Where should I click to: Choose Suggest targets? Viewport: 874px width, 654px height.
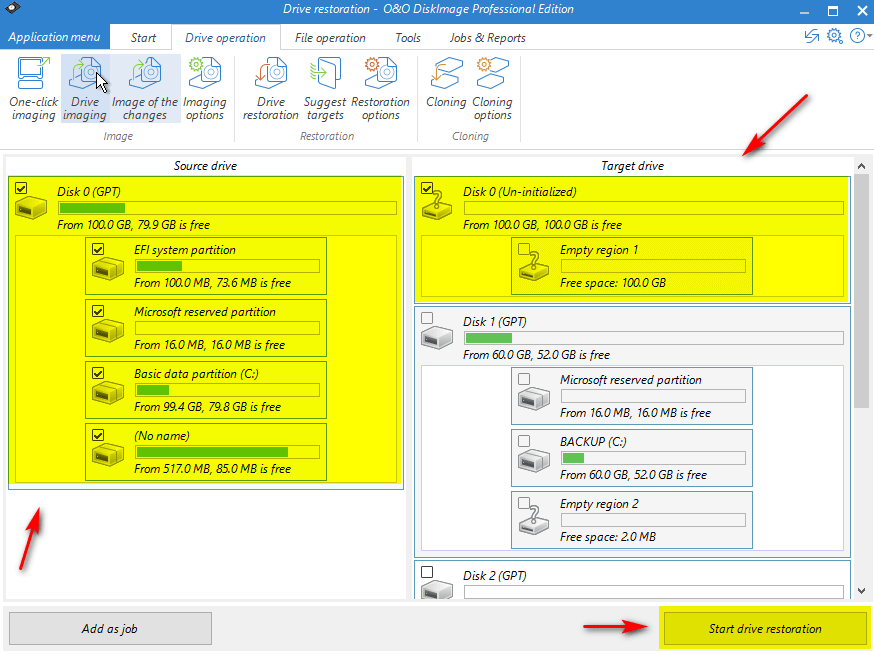click(x=325, y=88)
